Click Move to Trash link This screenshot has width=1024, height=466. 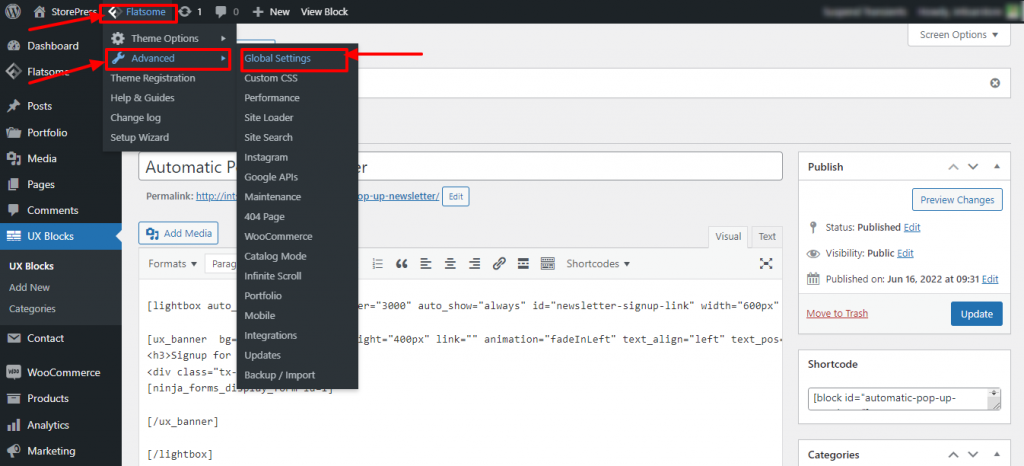837,313
